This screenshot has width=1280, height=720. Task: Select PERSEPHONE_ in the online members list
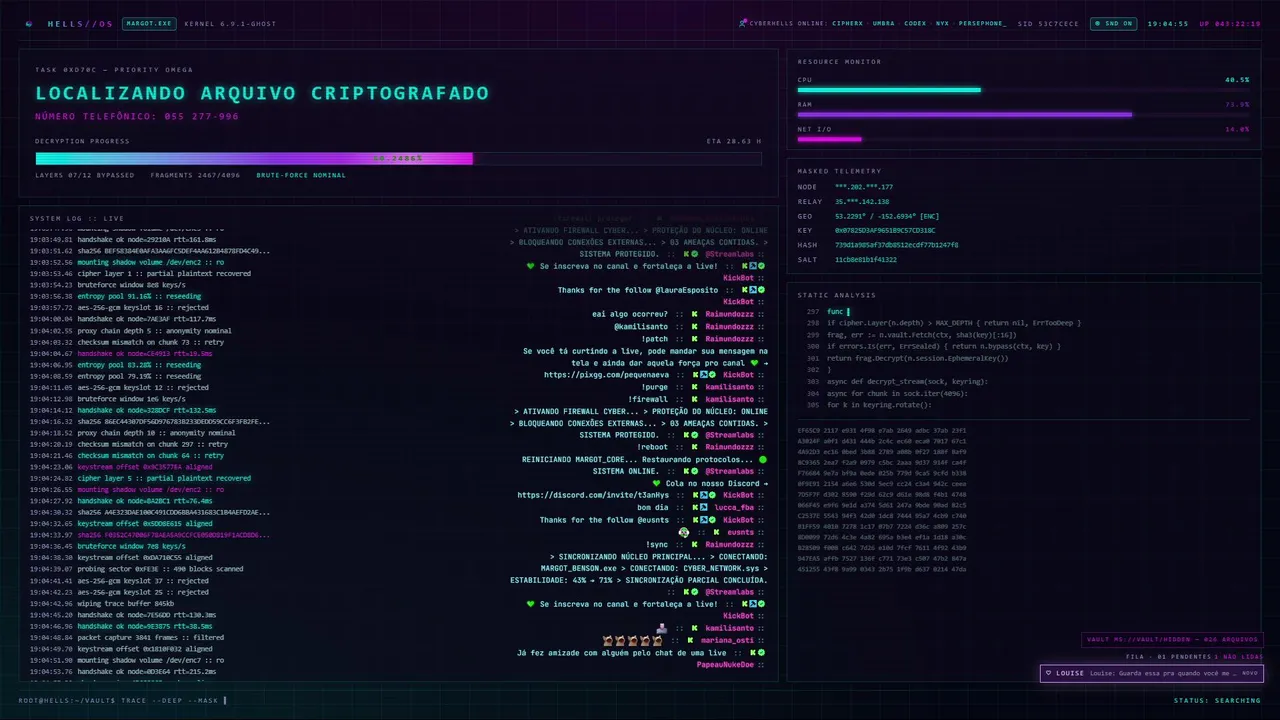click(x=983, y=23)
